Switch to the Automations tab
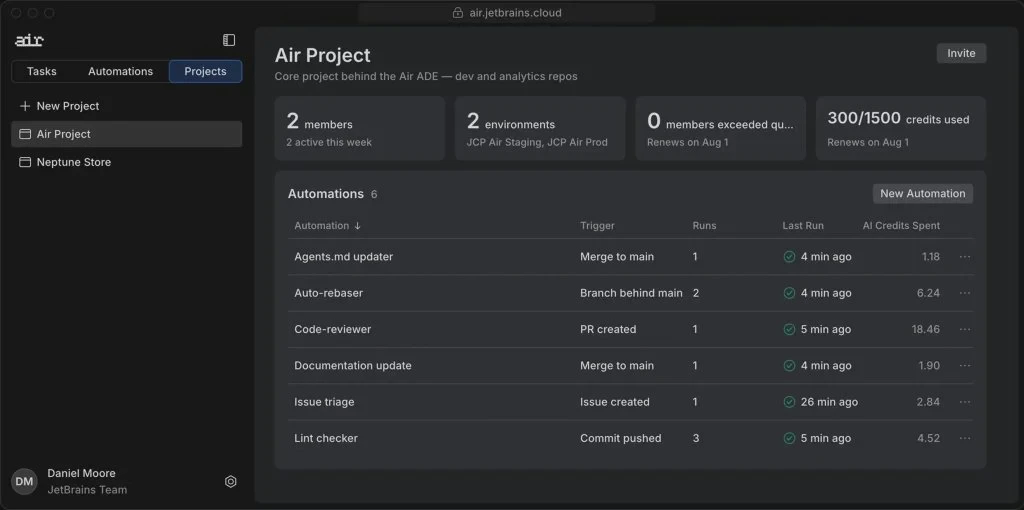Screen dimensions: 1024x510 click(120, 71)
